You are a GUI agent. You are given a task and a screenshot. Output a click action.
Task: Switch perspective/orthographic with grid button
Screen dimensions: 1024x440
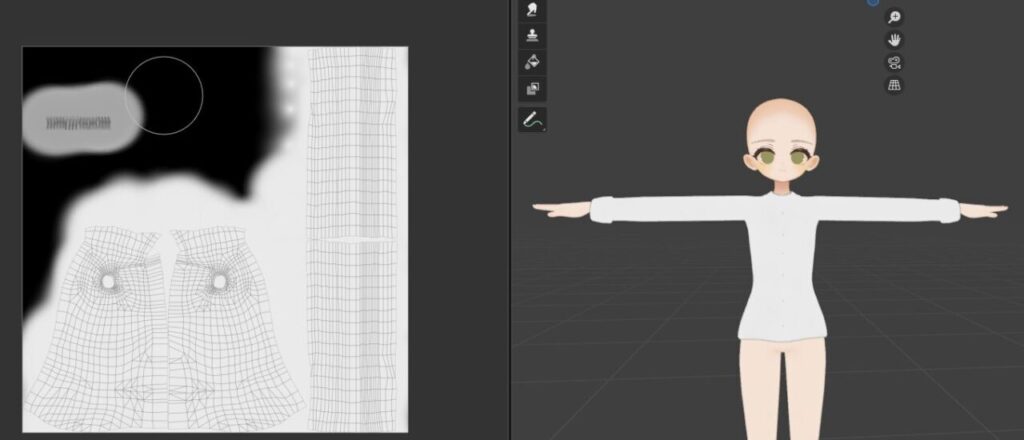(x=895, y=86)
